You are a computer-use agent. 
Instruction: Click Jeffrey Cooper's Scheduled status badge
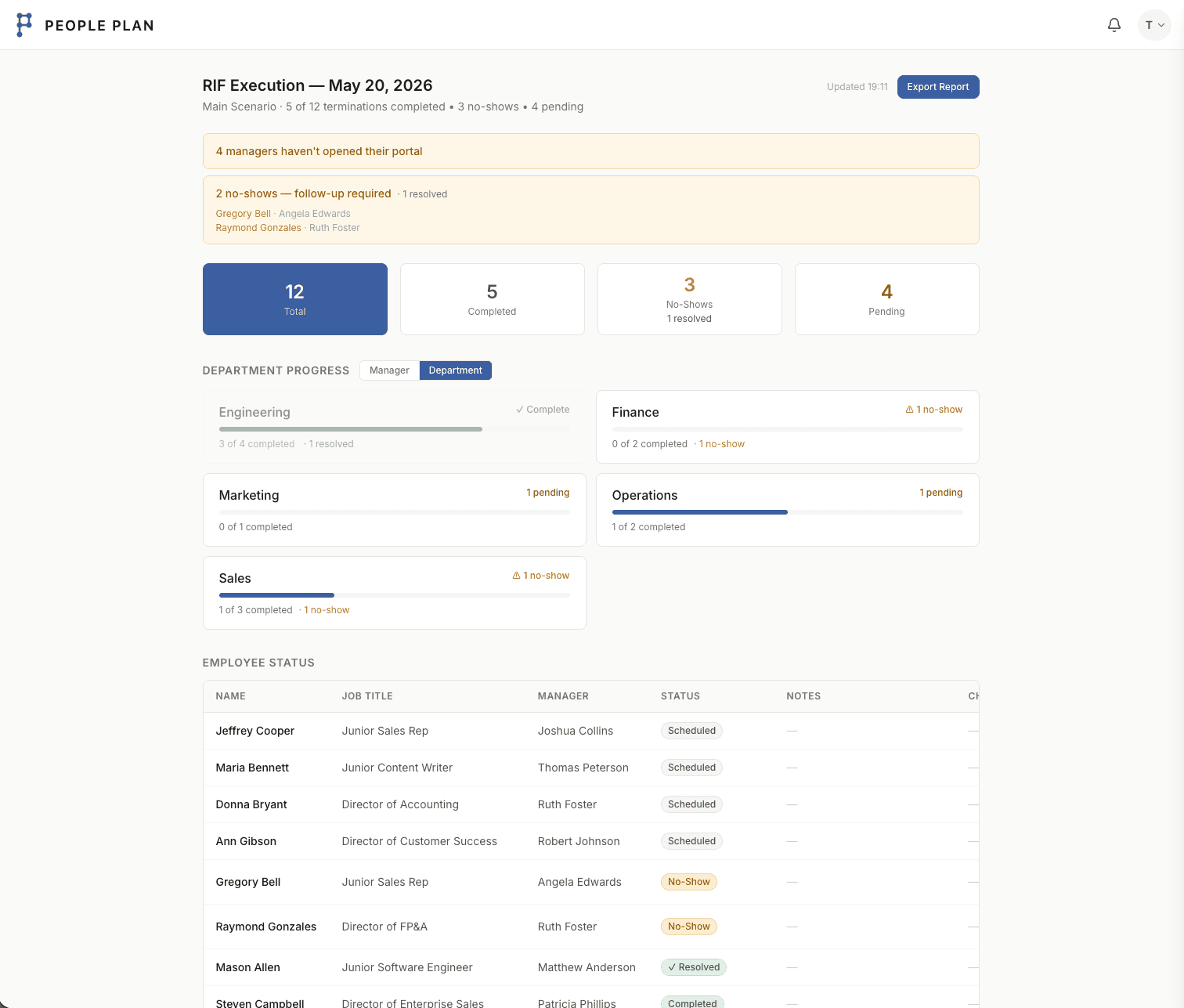click(x=691, y=731)
